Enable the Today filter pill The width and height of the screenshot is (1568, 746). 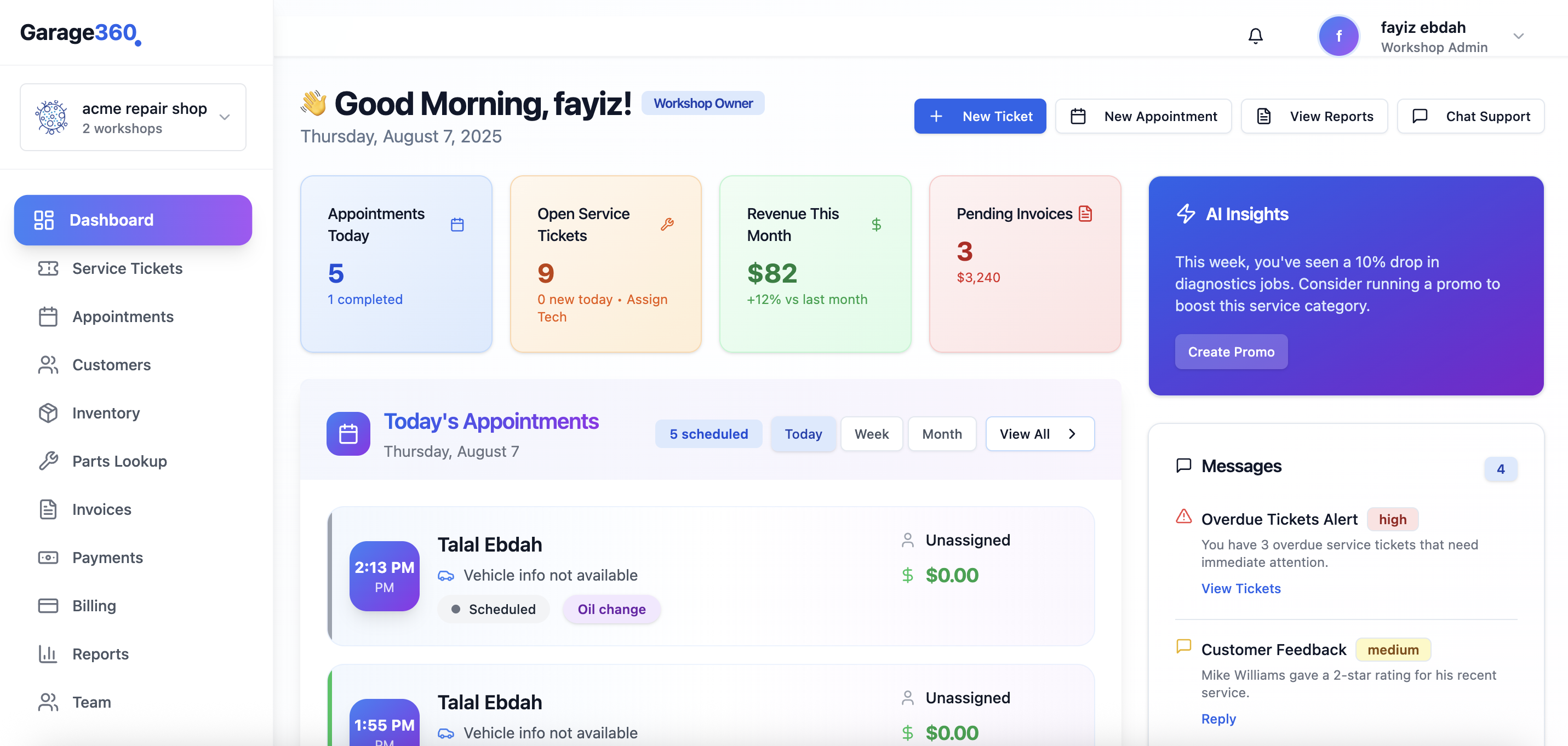(x=803, y=433)
